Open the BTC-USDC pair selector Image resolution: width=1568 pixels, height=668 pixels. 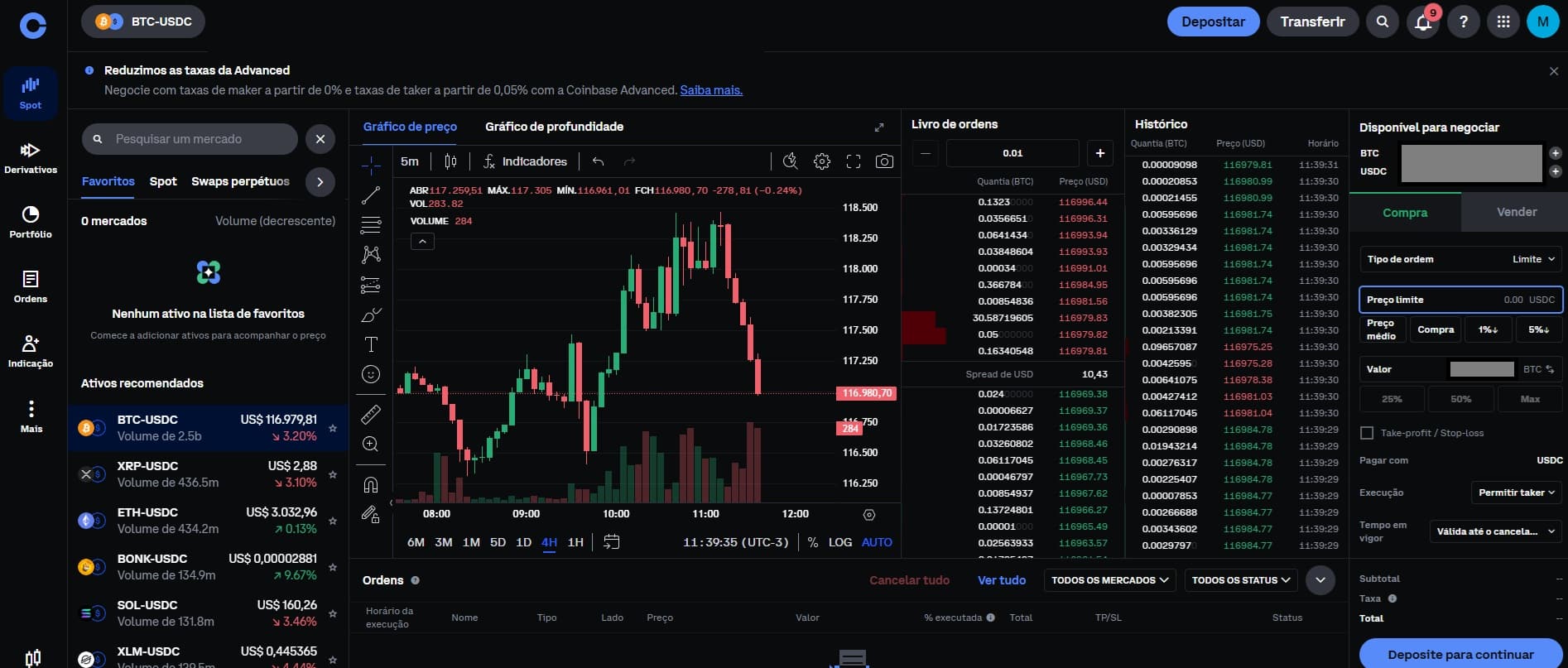click(143, 22)
